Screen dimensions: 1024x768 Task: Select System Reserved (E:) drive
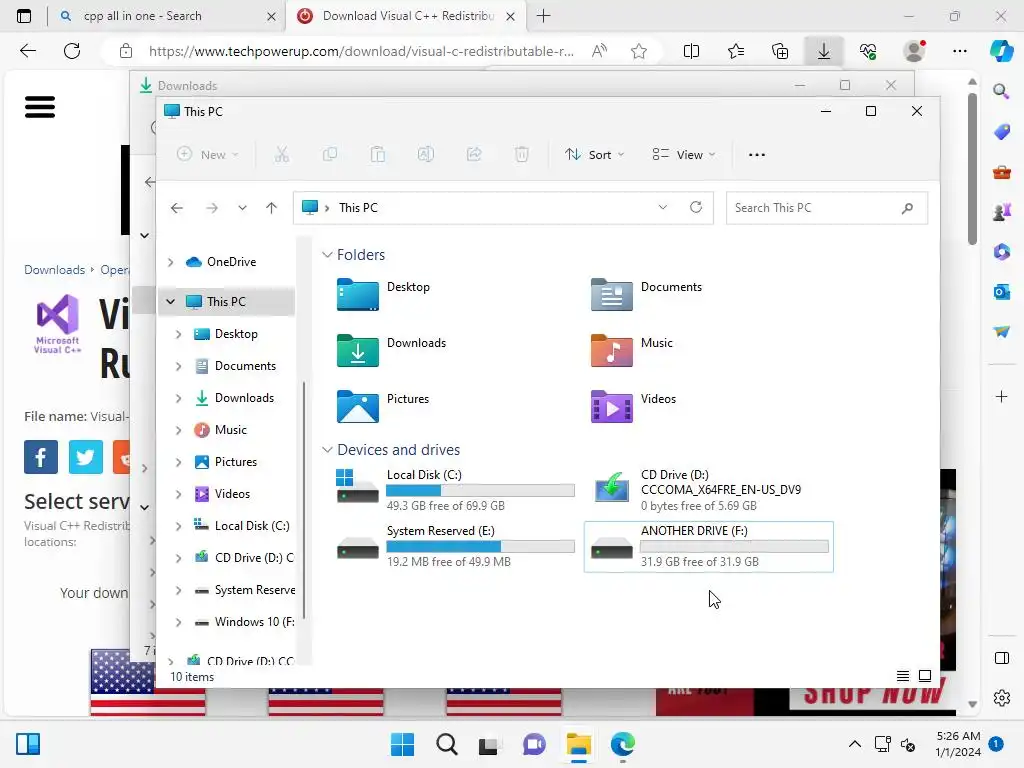coord(455,547)
